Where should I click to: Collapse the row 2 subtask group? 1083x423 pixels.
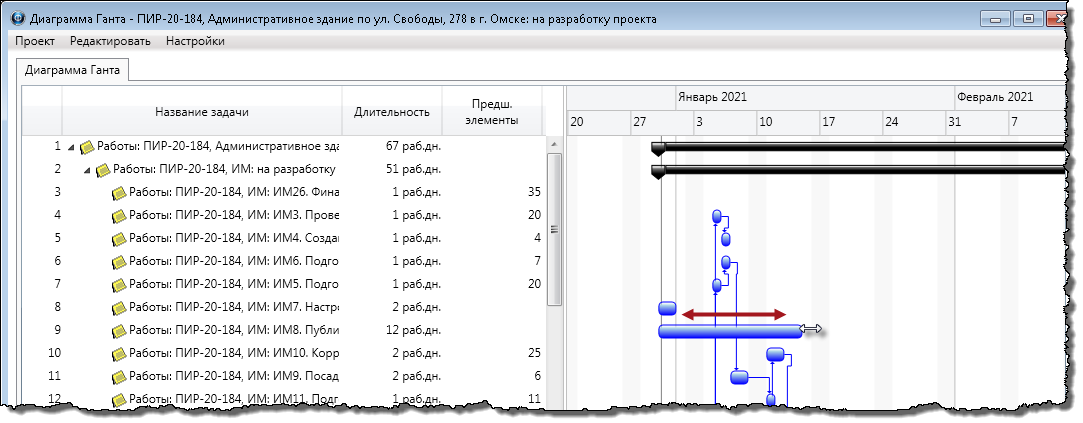(x=88, y=170)
